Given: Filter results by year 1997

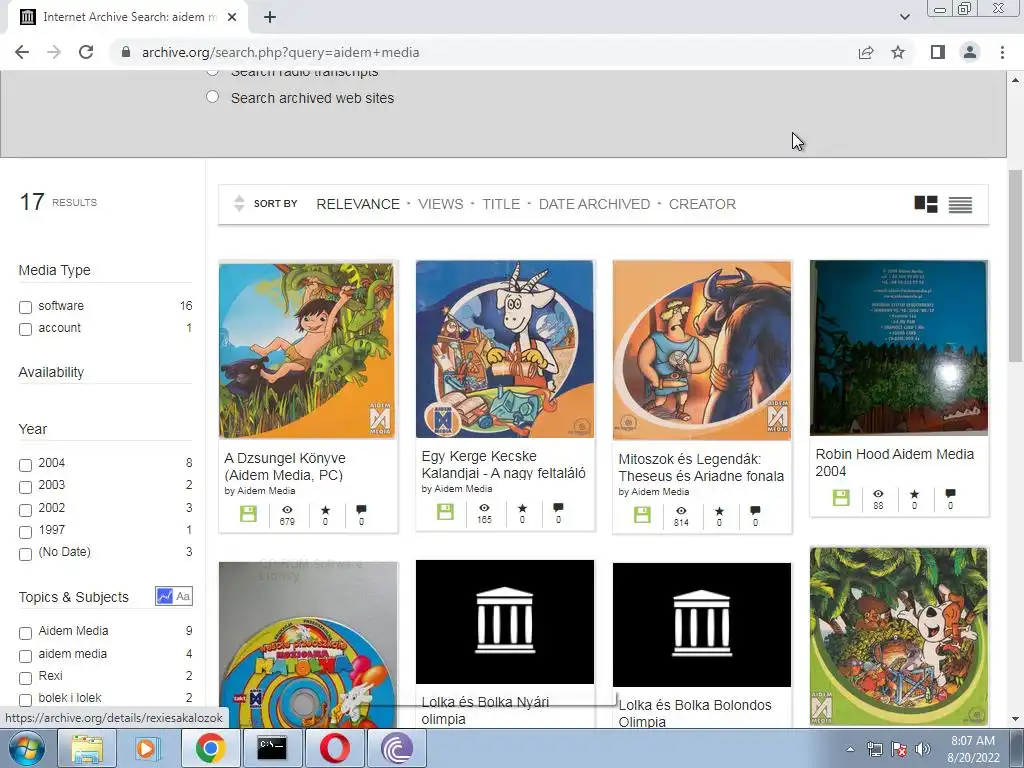Looking at the screenshot, I should [x=25, y=532].
